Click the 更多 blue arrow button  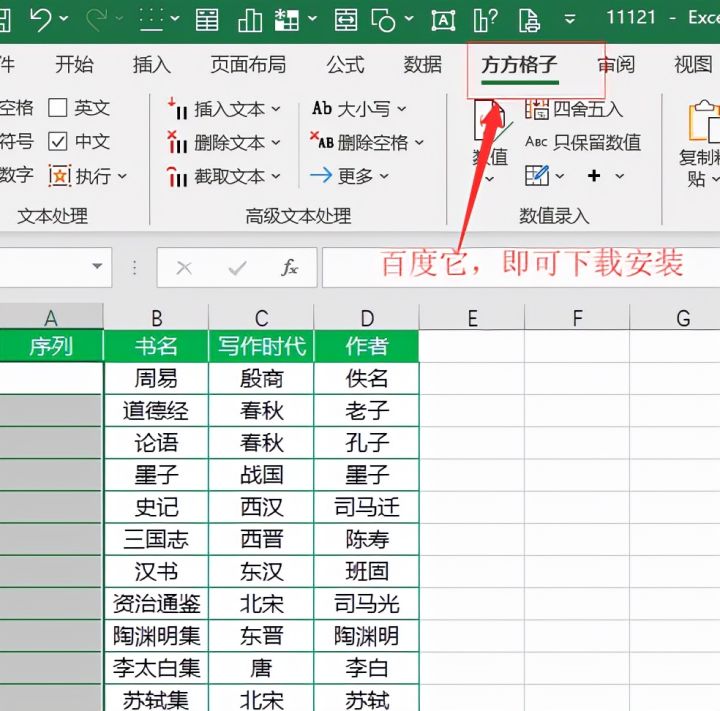pyautogui.click(x=349, y=175)
